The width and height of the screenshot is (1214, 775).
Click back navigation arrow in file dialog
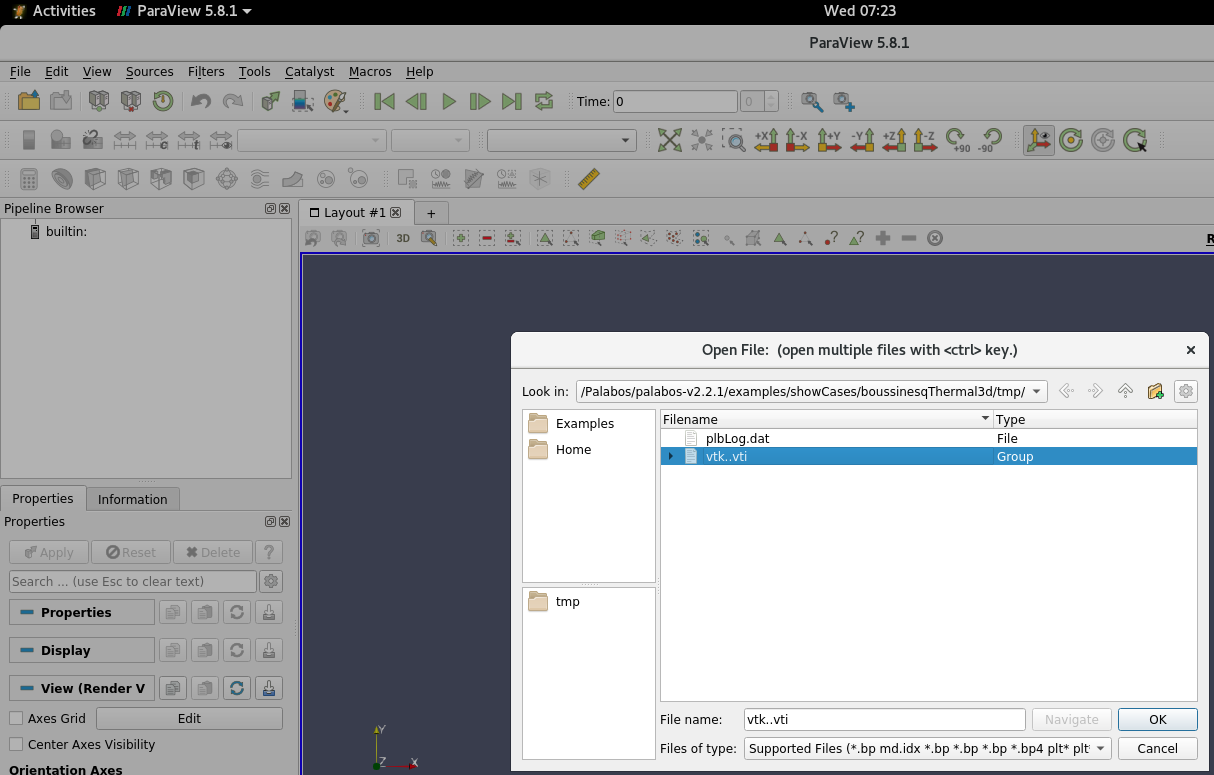click(1066, 391)
